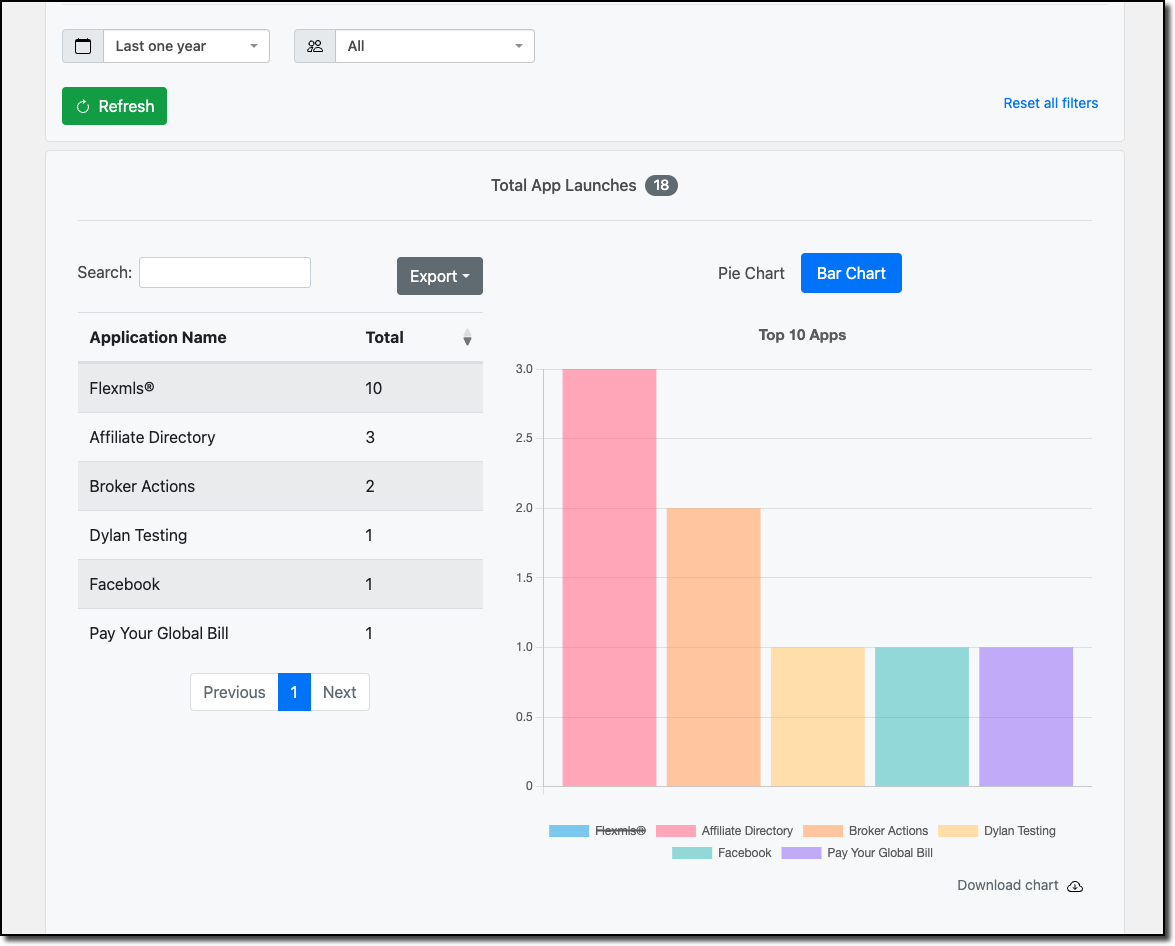Click the Total App Launches badge 18
Image resolution: width=1175 pixels, height=946 pixels.
point(661,185)
